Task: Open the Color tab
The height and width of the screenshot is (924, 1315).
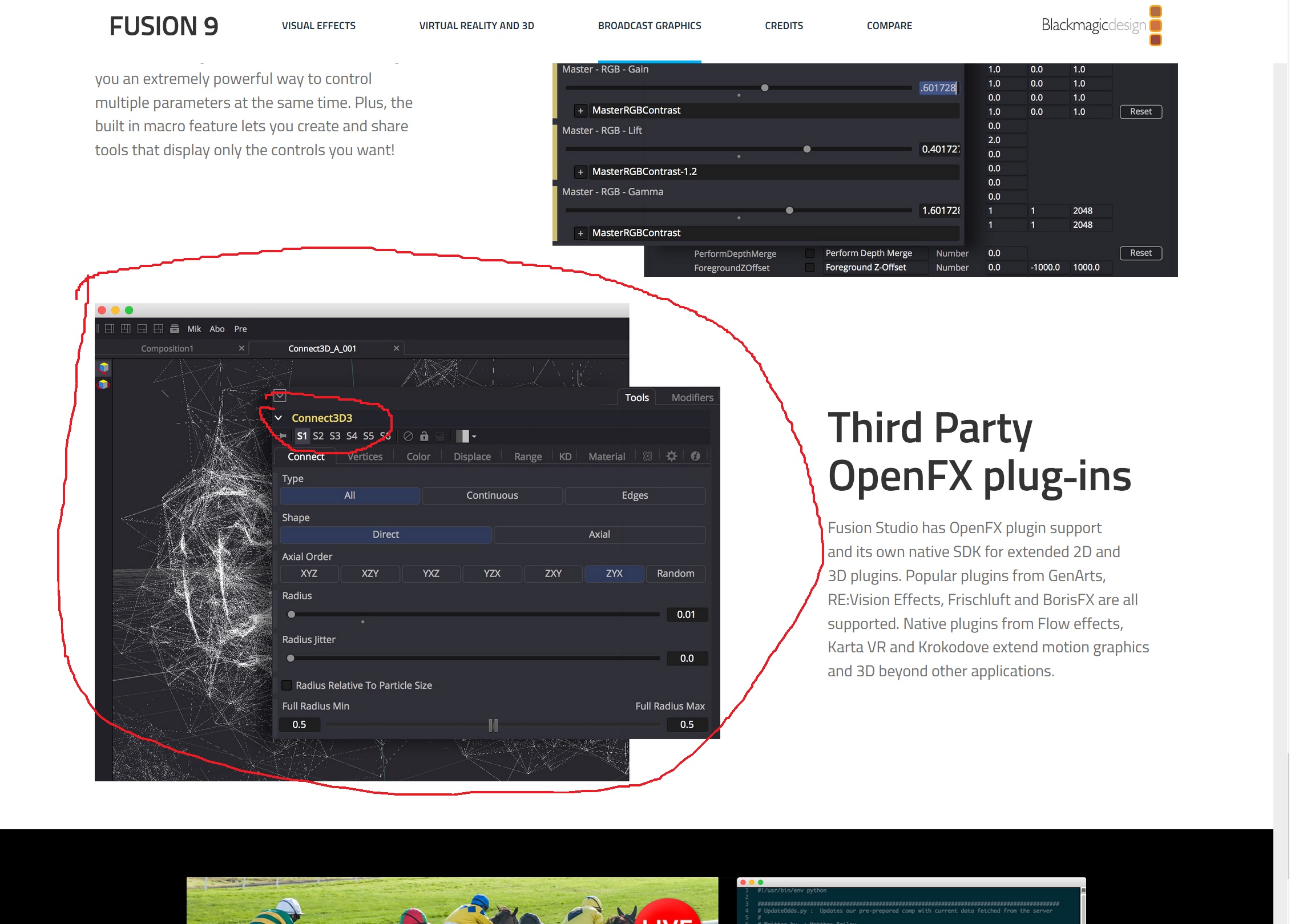Action: [418, 457]
